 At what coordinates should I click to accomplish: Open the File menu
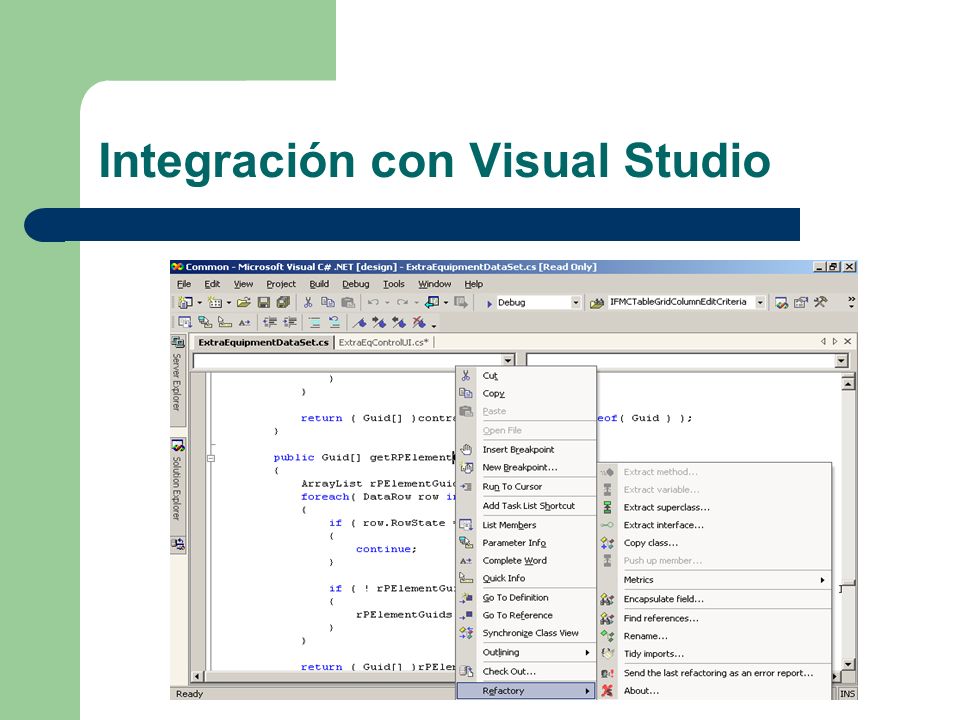tap(184, 284)
